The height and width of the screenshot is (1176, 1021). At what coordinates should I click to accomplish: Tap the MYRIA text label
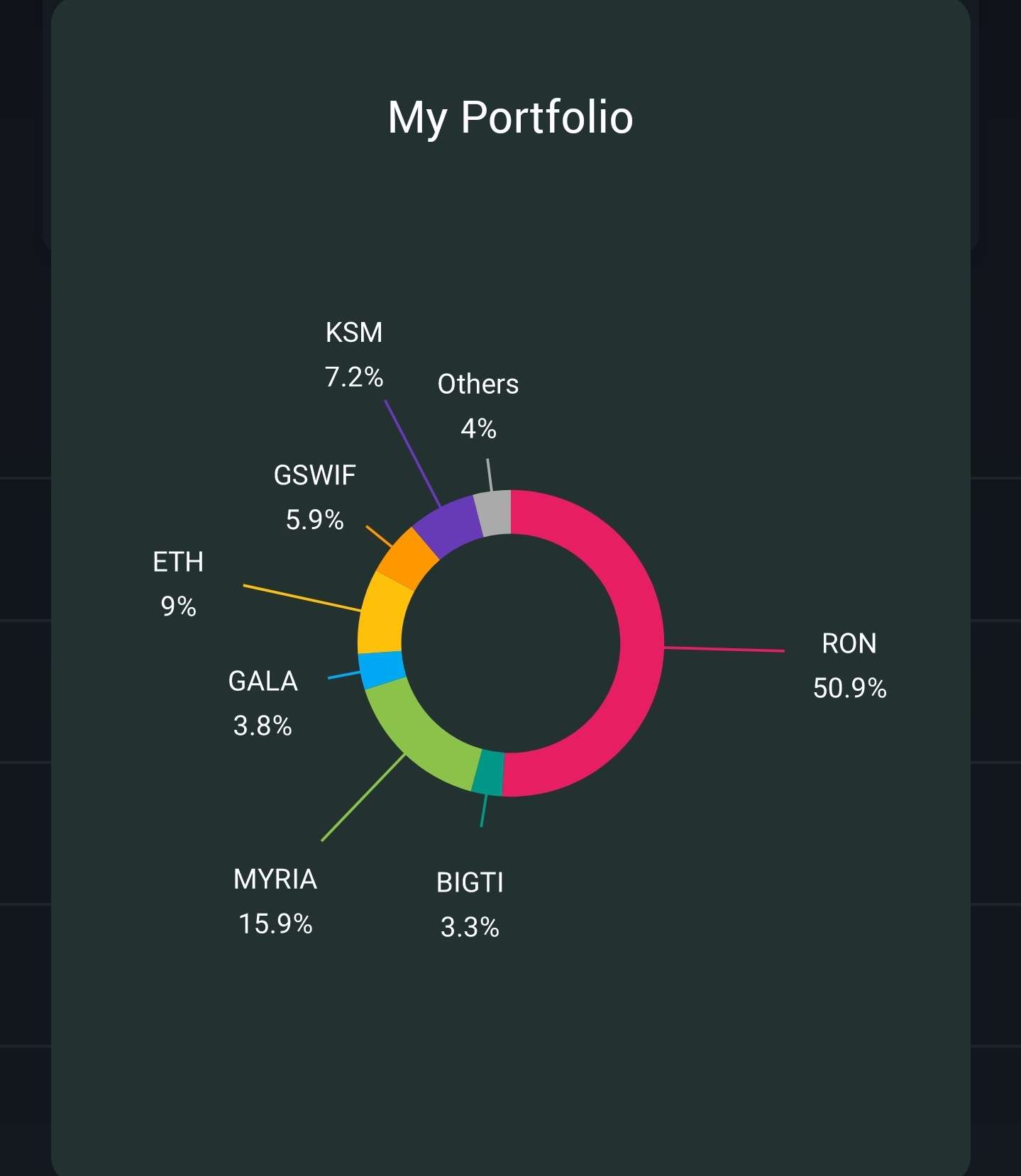275,880
